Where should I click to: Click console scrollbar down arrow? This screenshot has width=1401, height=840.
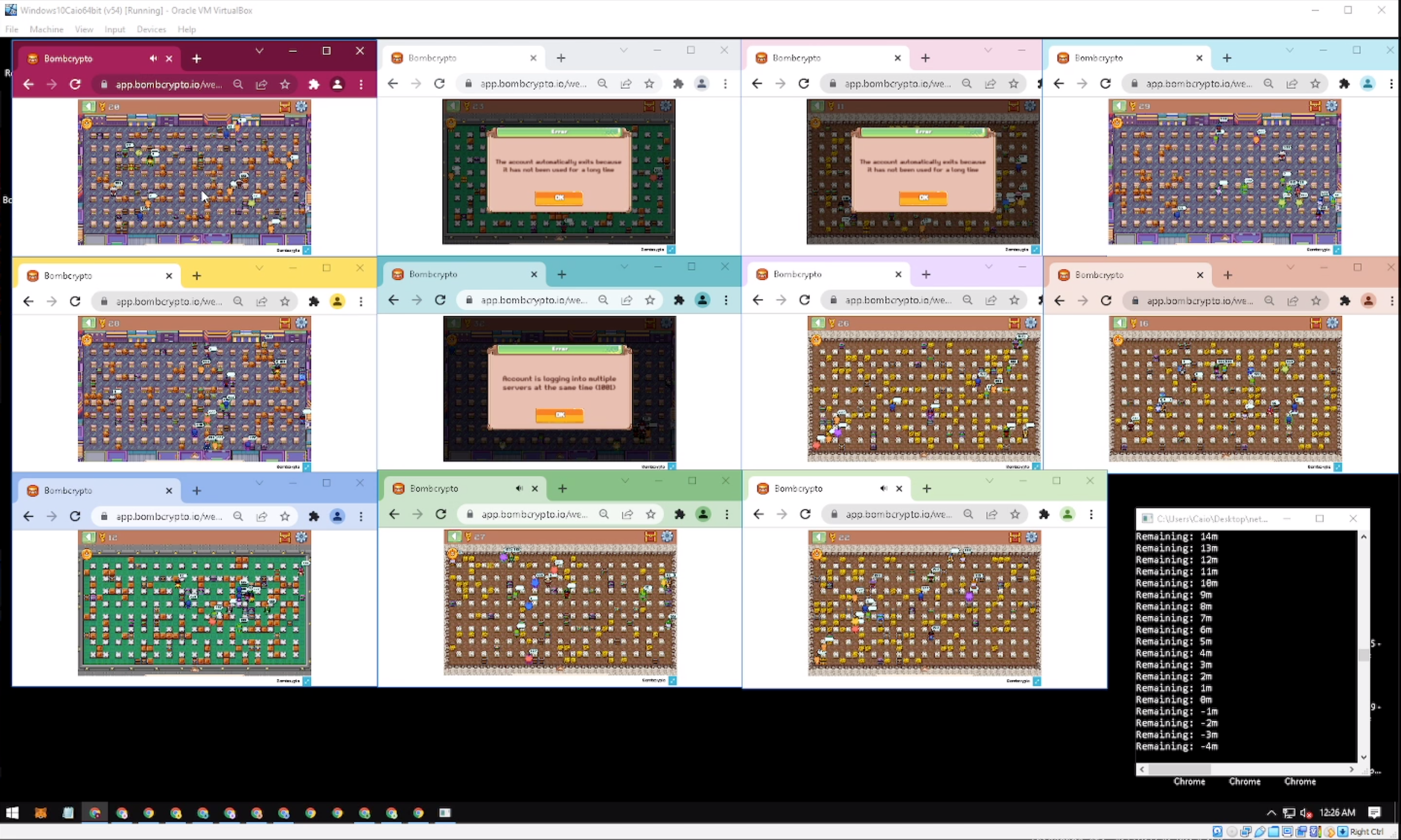(1364, 757)
